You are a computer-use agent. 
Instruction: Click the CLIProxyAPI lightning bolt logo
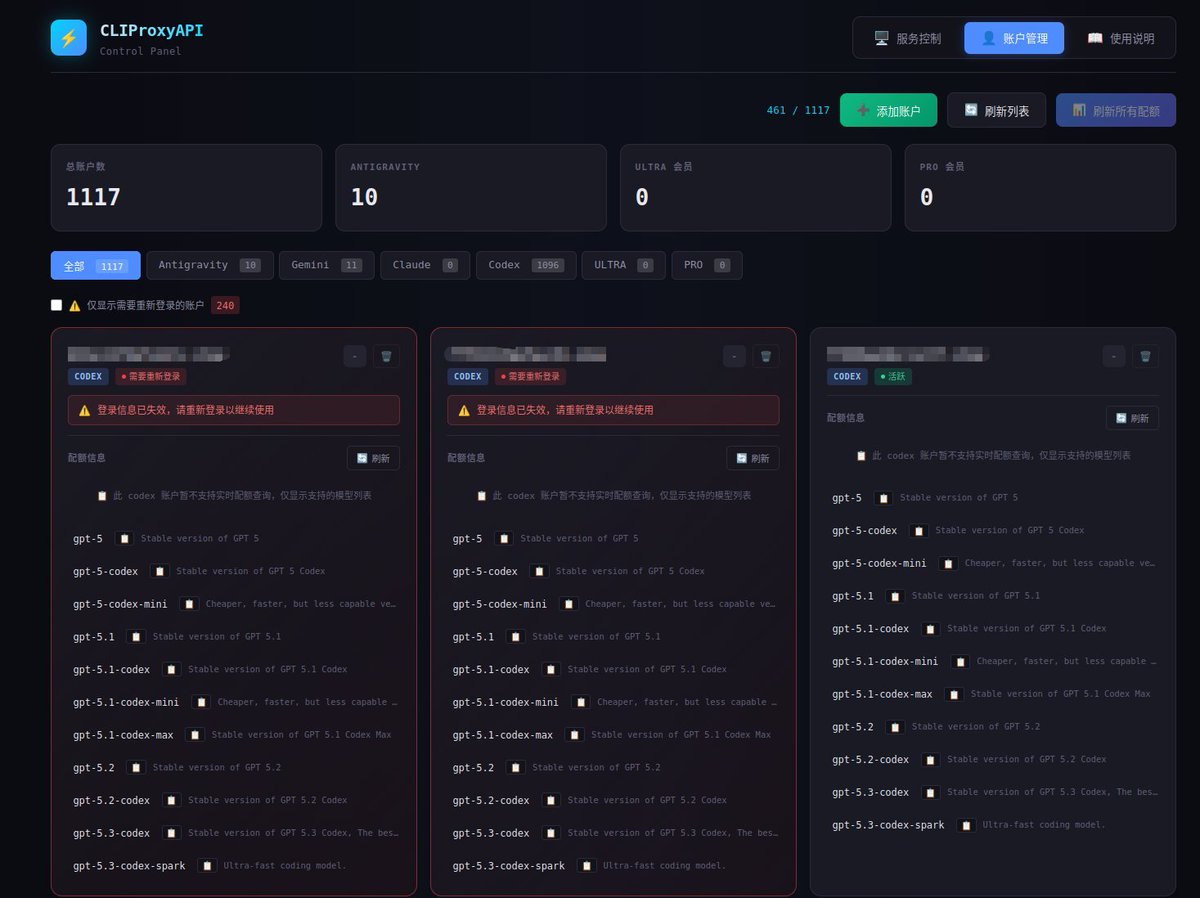69,38
